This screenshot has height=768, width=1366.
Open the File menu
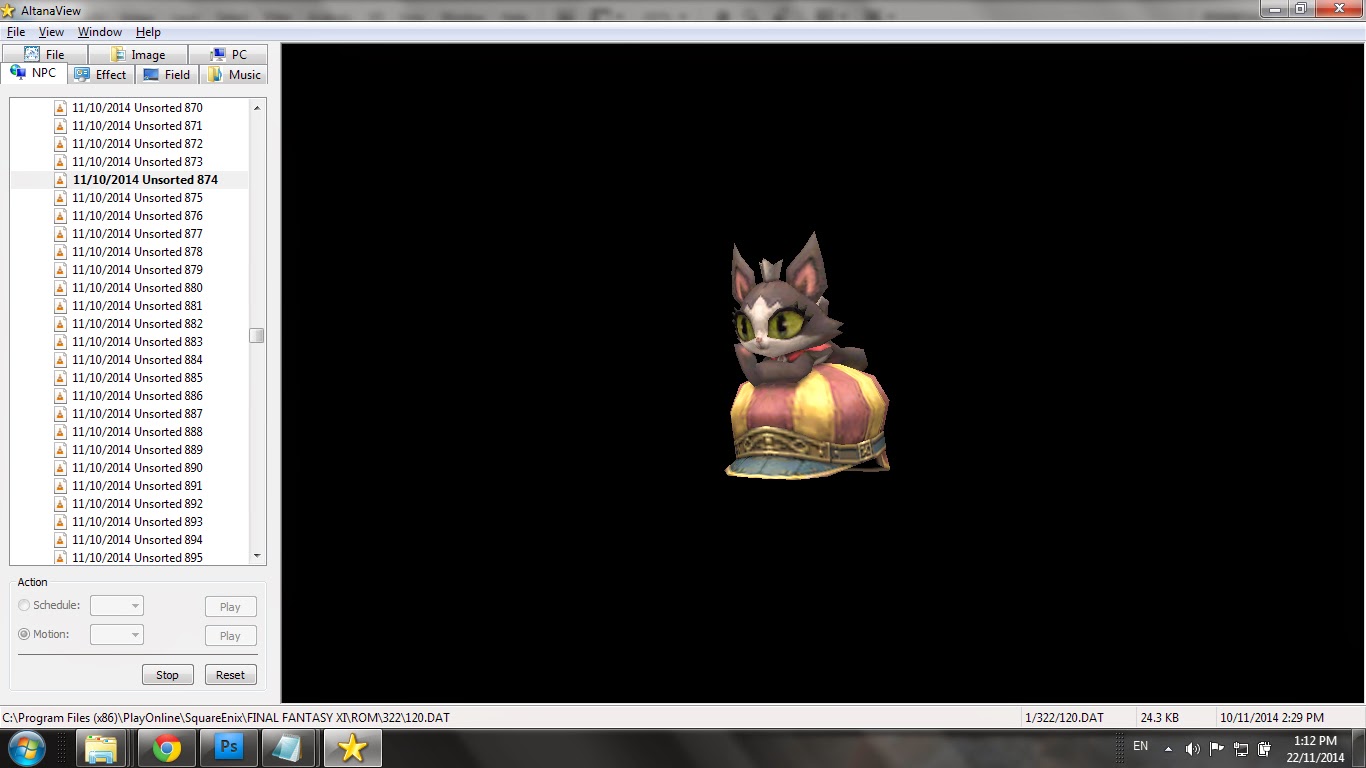click(16, 32)
